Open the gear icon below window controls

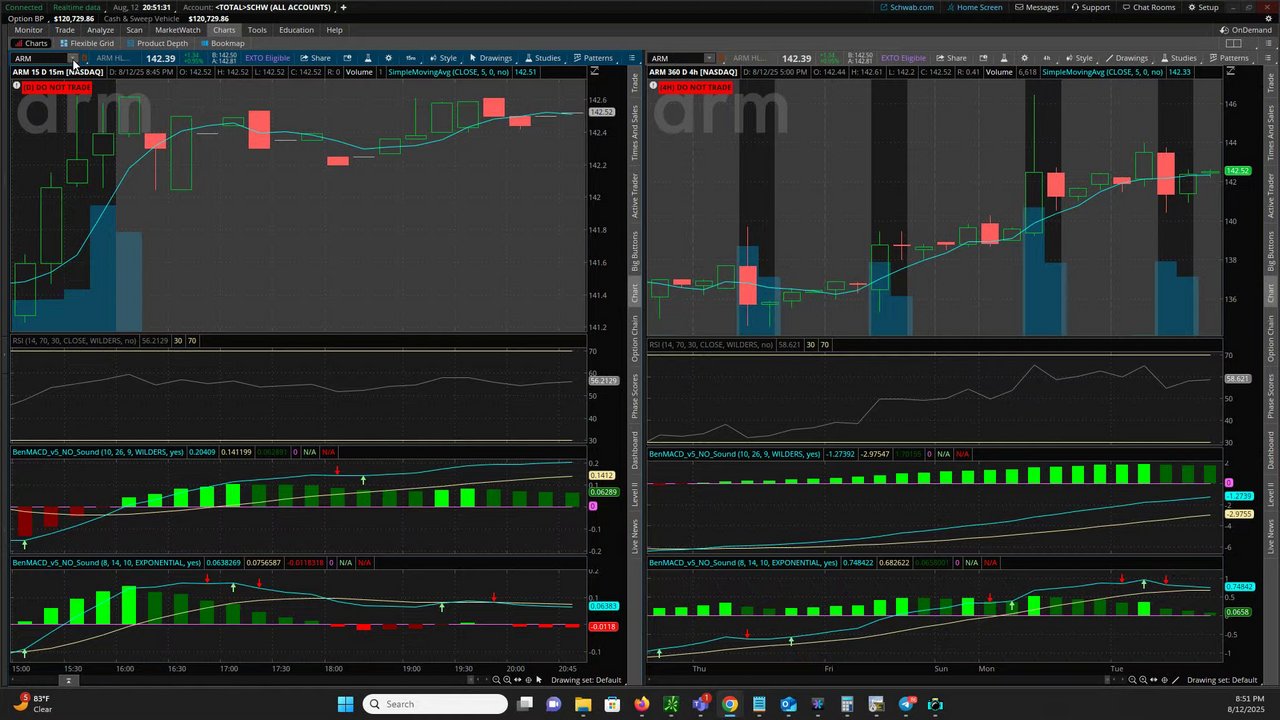click(x=1268, y=19)
